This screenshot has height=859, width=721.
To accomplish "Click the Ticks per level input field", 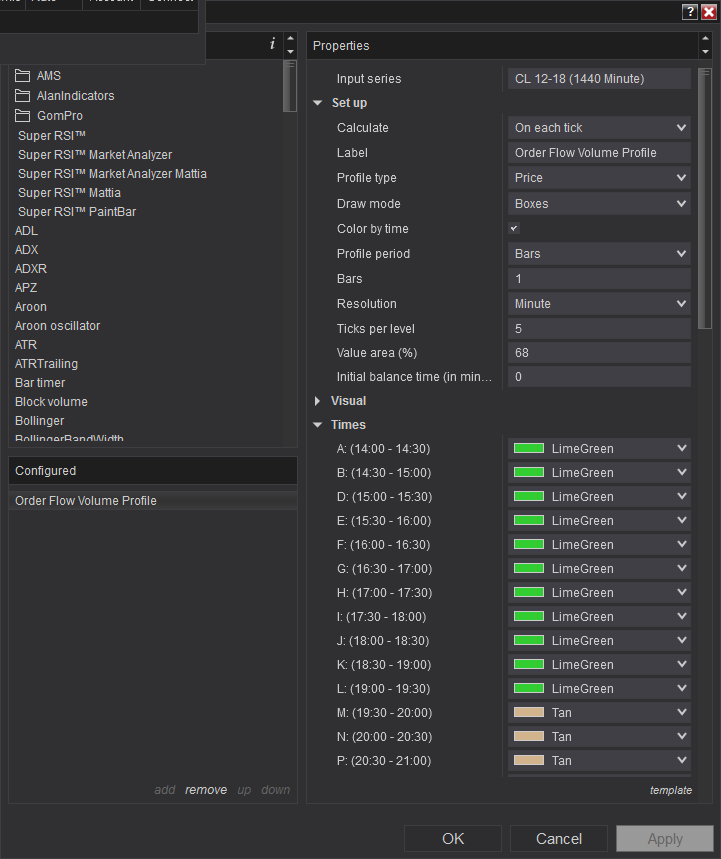I will 599,328.
